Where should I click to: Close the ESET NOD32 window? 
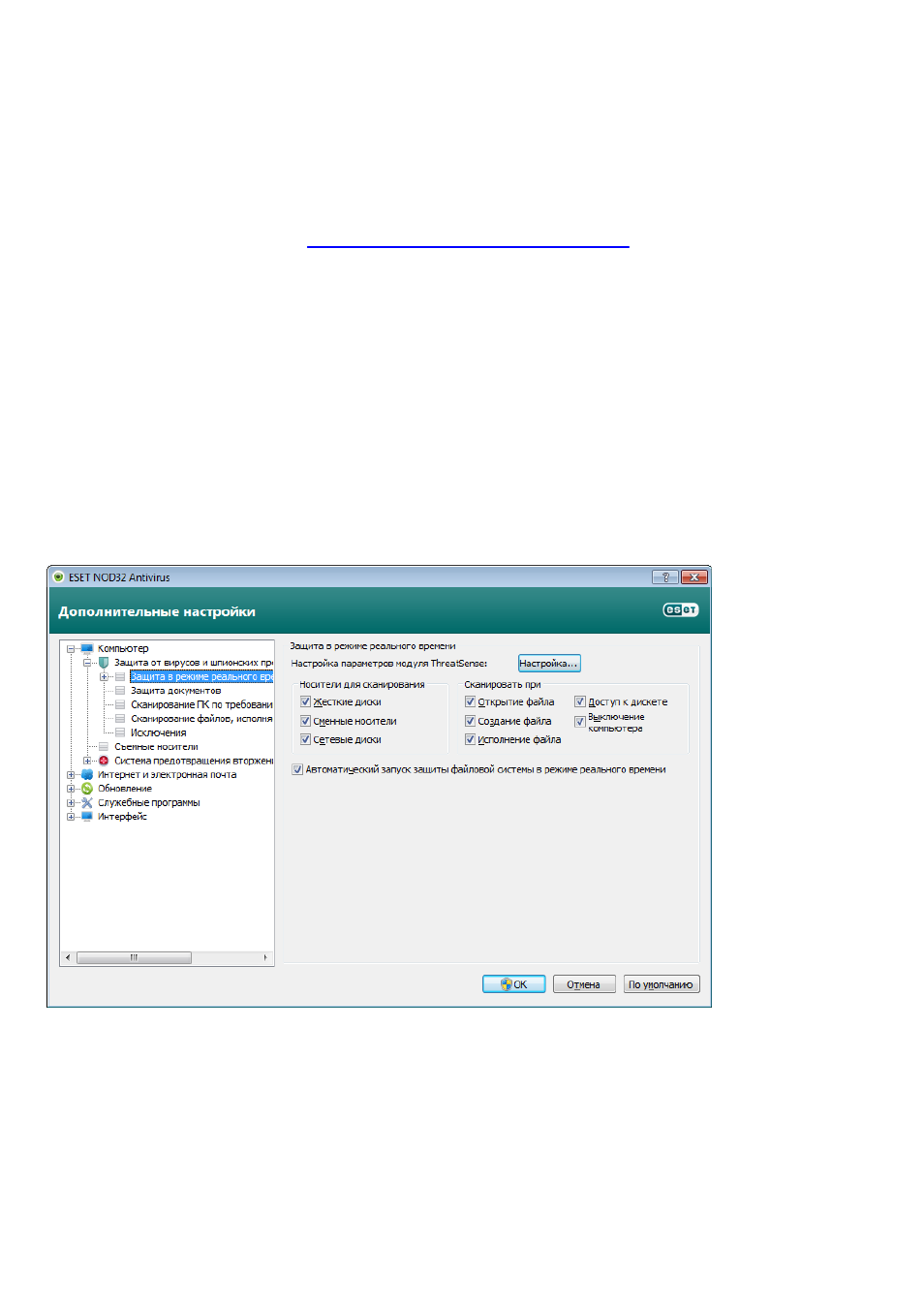(693, 577)
